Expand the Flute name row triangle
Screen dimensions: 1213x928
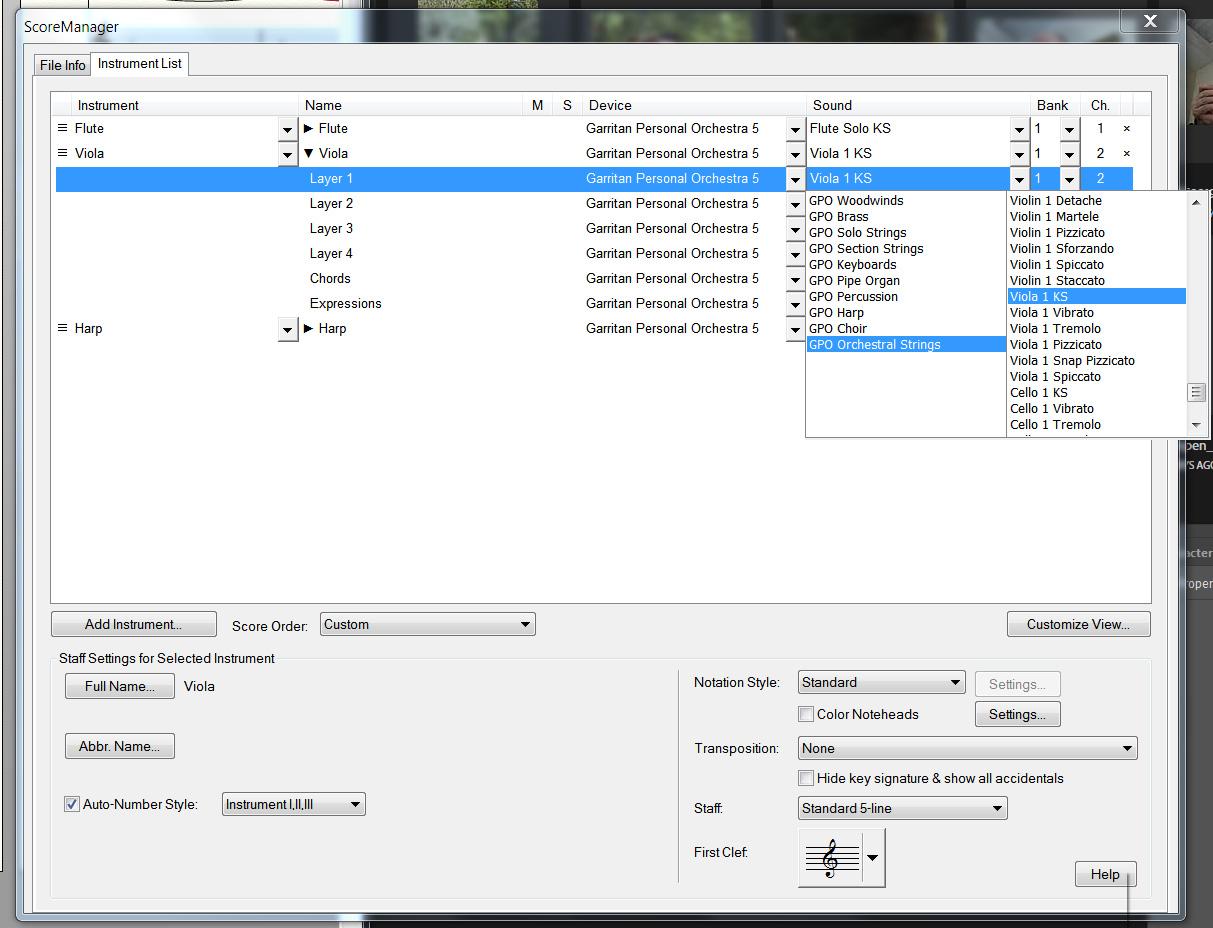[309, 129]
